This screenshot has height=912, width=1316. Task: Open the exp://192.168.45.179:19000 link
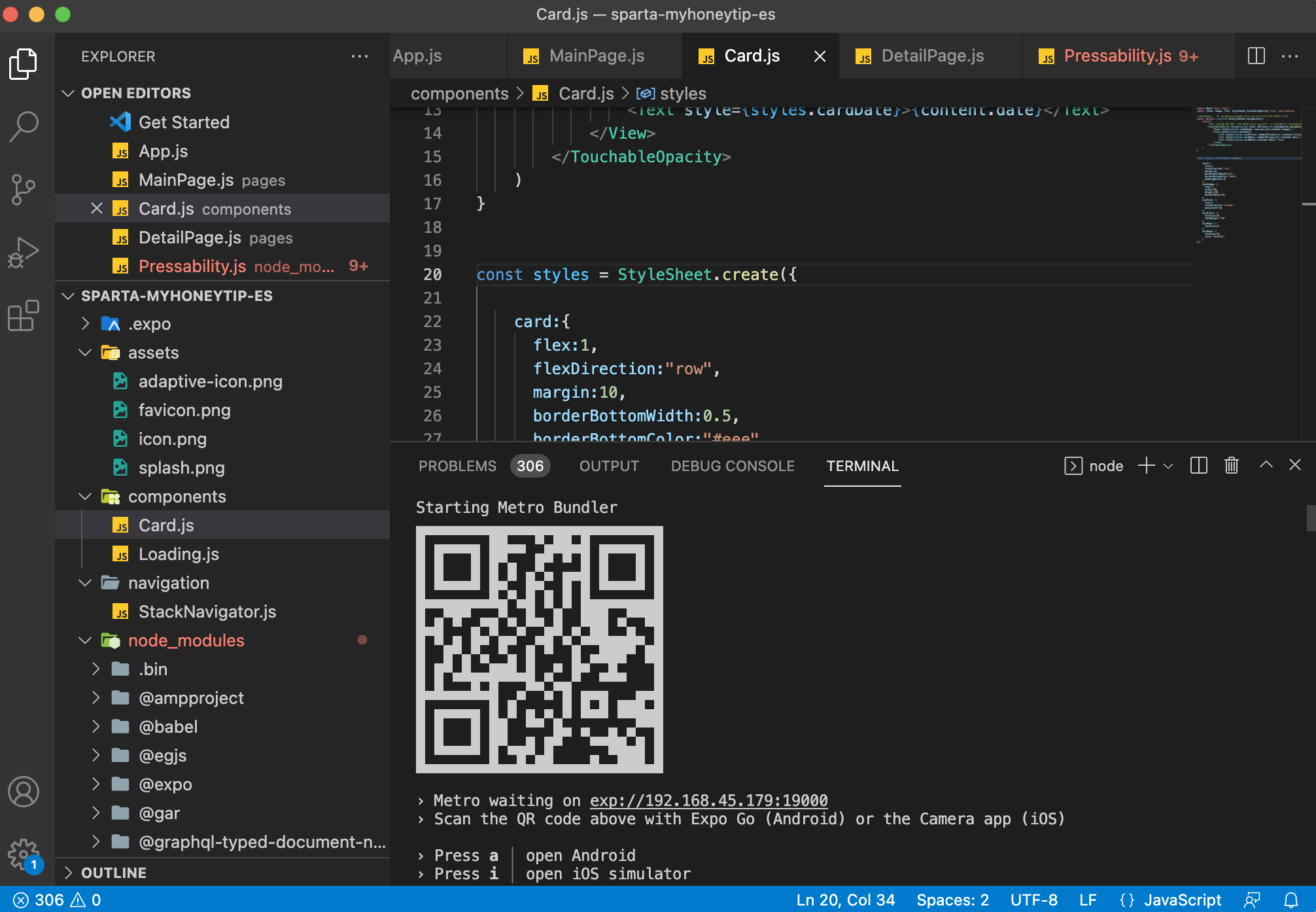click(x=708, y=800)
